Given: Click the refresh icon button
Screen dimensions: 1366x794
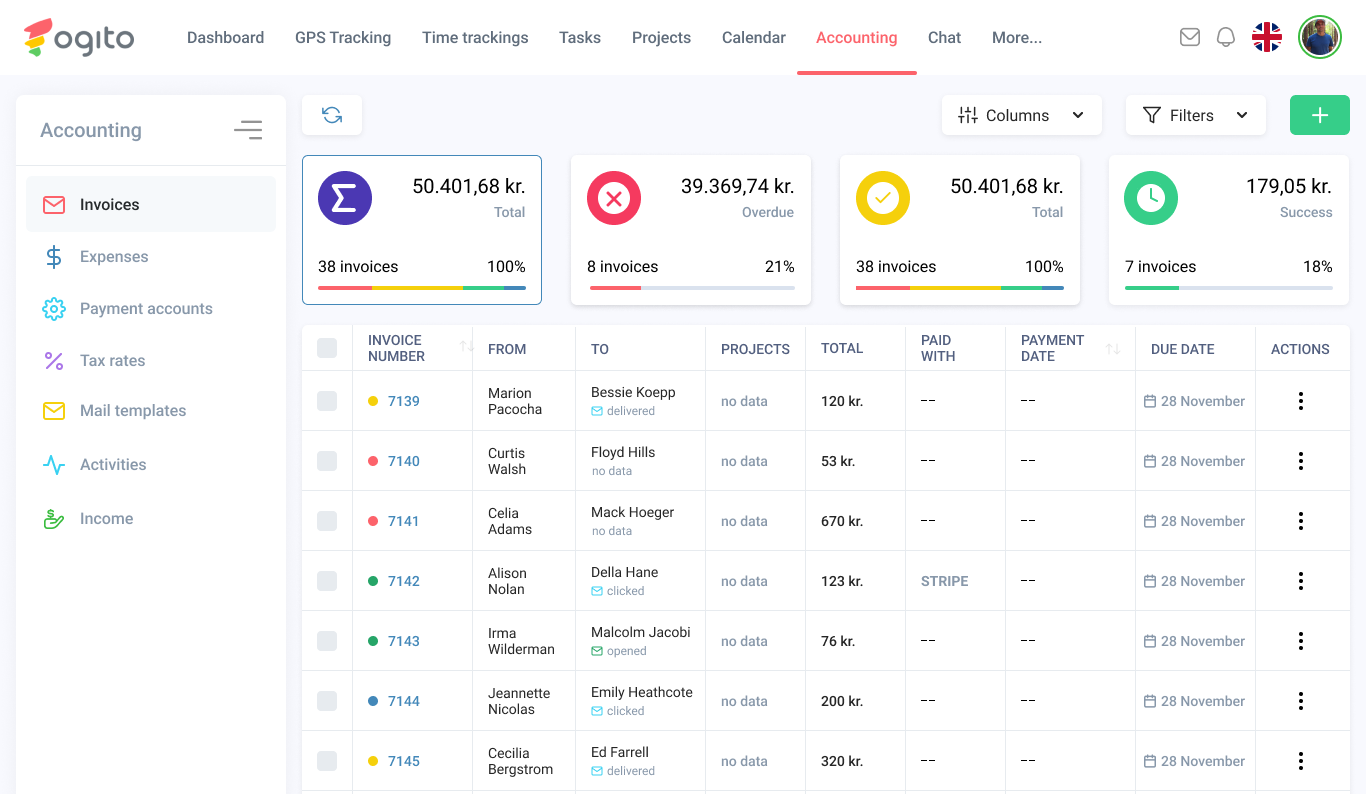Looking at the screenshot, I should 332,115.
